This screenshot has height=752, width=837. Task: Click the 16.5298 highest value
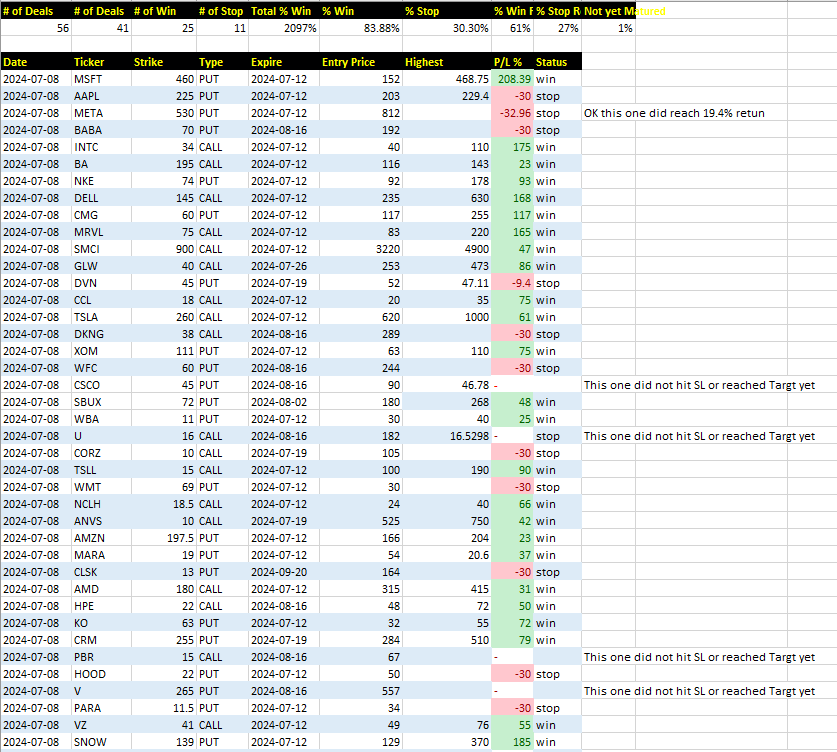(x=447, y=436)
